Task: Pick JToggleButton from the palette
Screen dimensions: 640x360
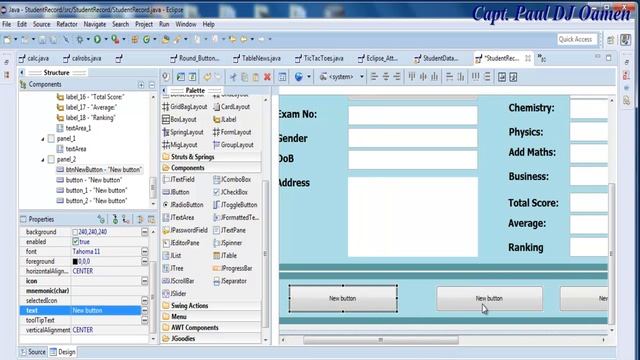Action: [235, 204]
